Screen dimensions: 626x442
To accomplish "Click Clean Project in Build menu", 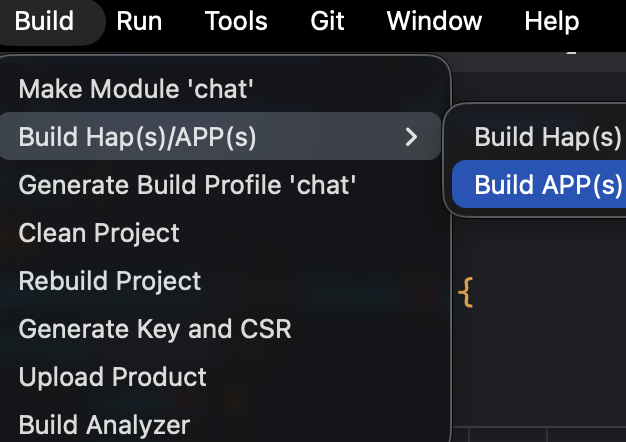I will (99, 233).
